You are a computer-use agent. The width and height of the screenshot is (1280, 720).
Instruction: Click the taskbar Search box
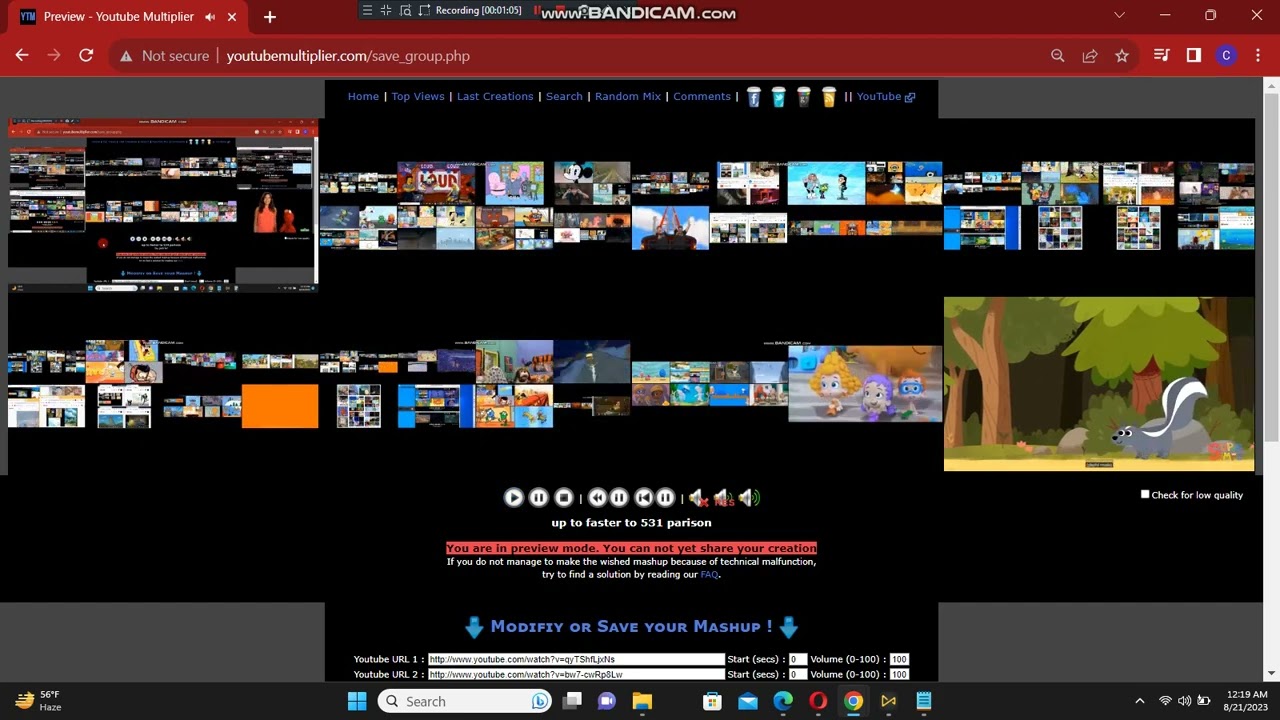tap(465, 701)
